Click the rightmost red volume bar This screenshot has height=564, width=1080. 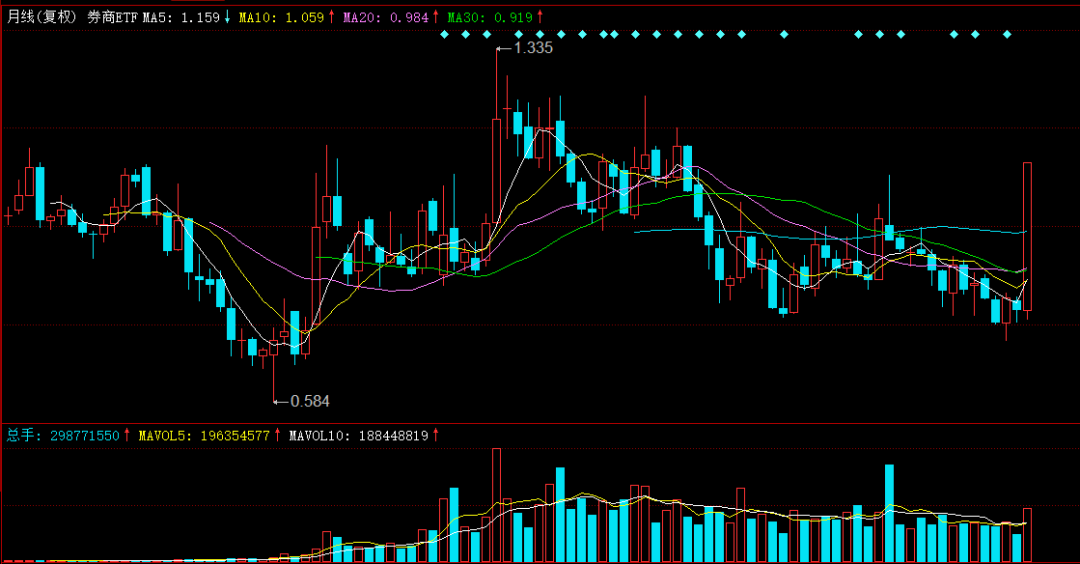click(x=1028, y=534)
